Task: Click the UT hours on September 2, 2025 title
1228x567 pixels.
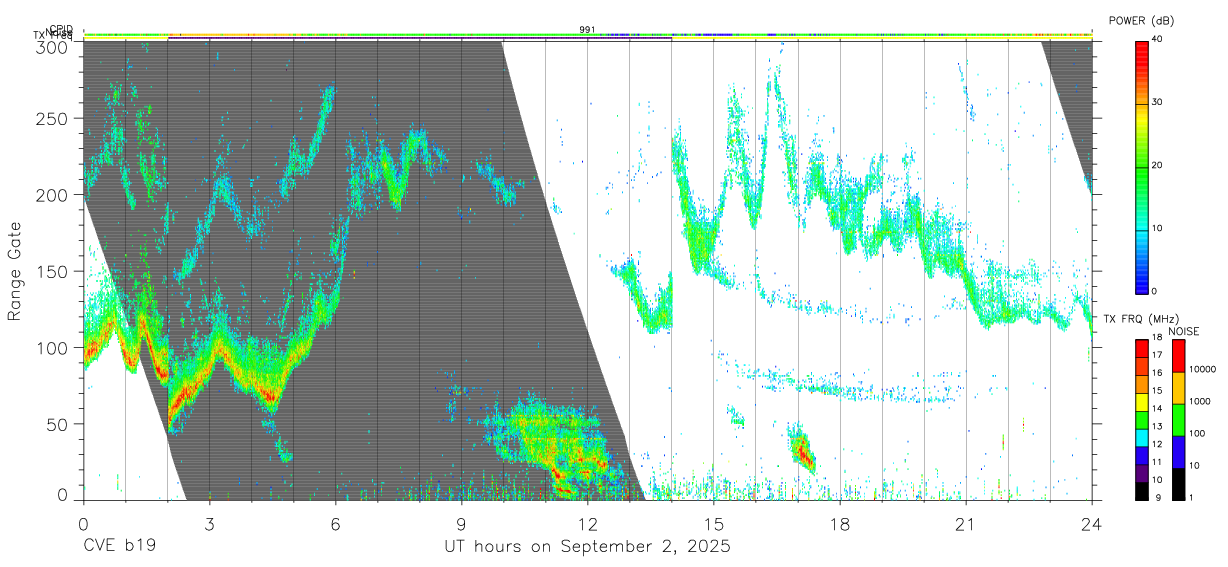Action: coord(588,547)
